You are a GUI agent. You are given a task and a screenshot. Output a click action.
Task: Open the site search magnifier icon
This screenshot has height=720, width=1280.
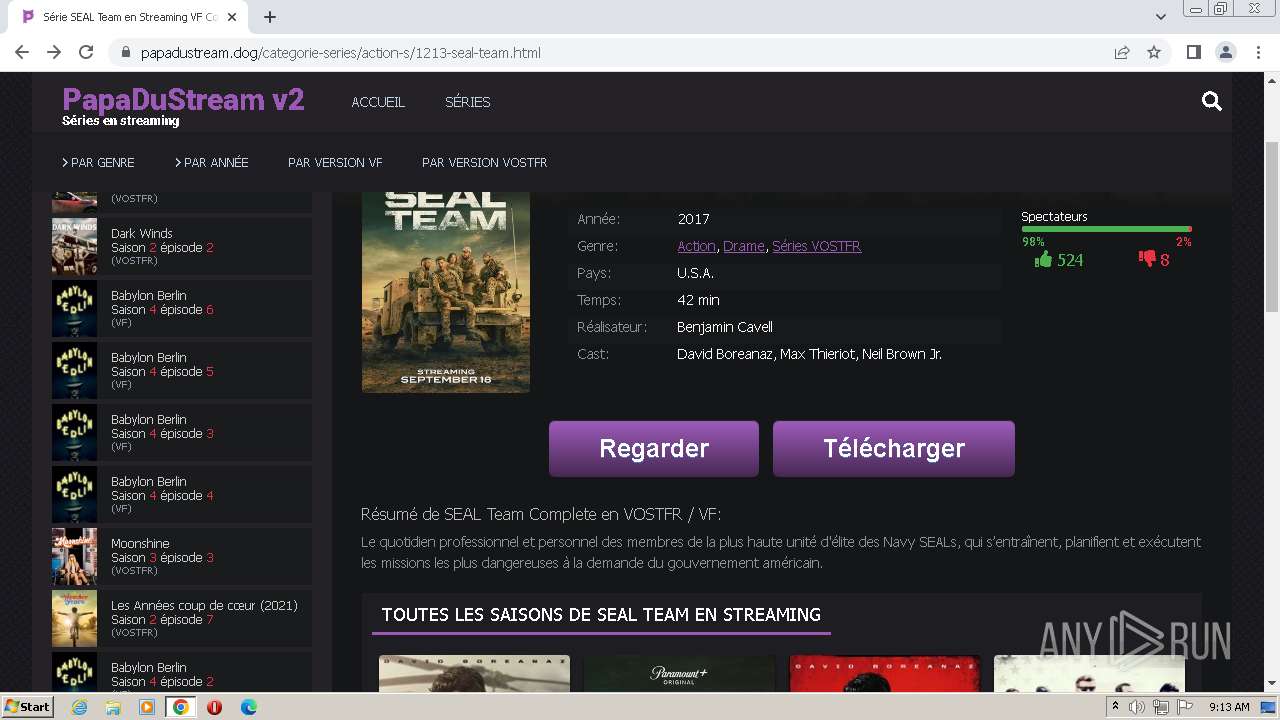coord(1212,101)
